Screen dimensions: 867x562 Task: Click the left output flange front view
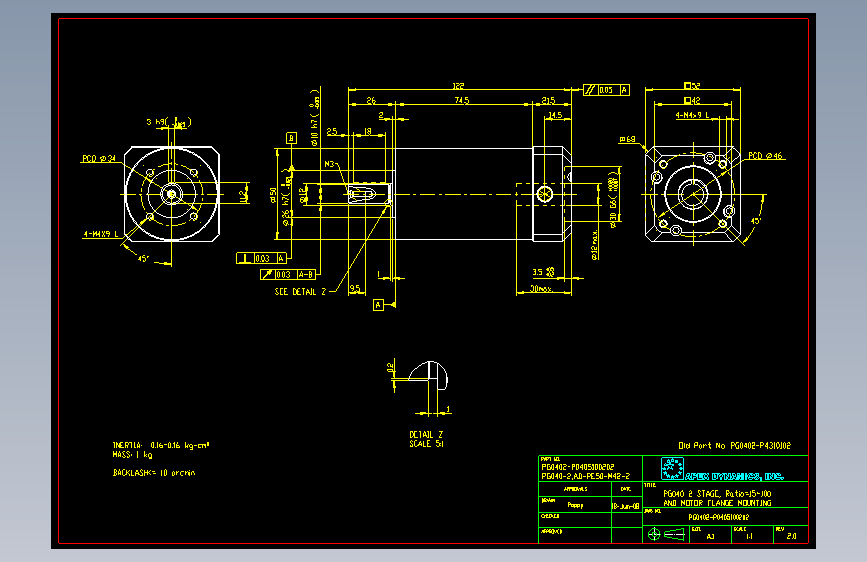[x=172, y=194]
